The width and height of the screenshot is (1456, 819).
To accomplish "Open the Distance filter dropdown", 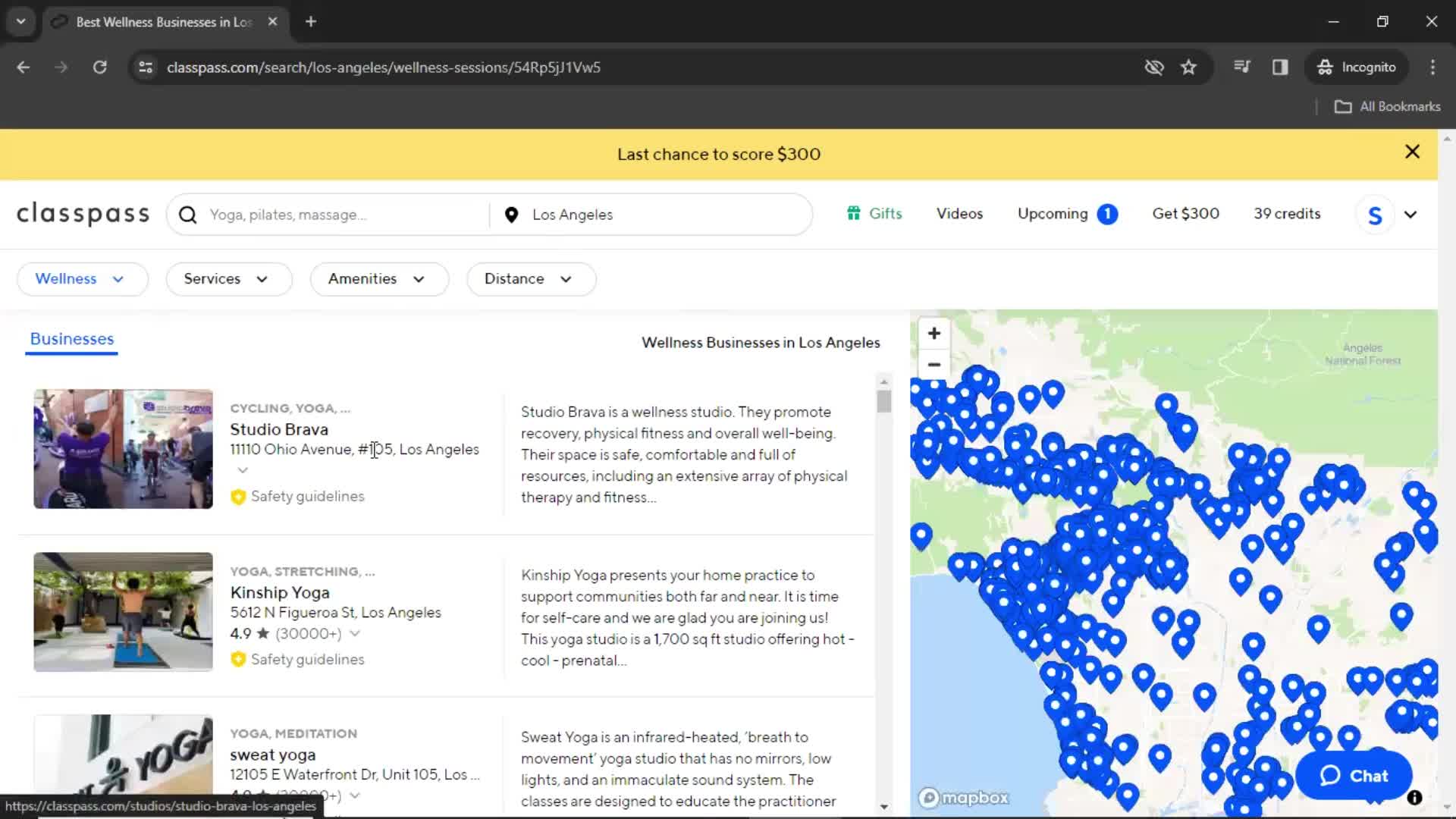I will pos(531,279).
